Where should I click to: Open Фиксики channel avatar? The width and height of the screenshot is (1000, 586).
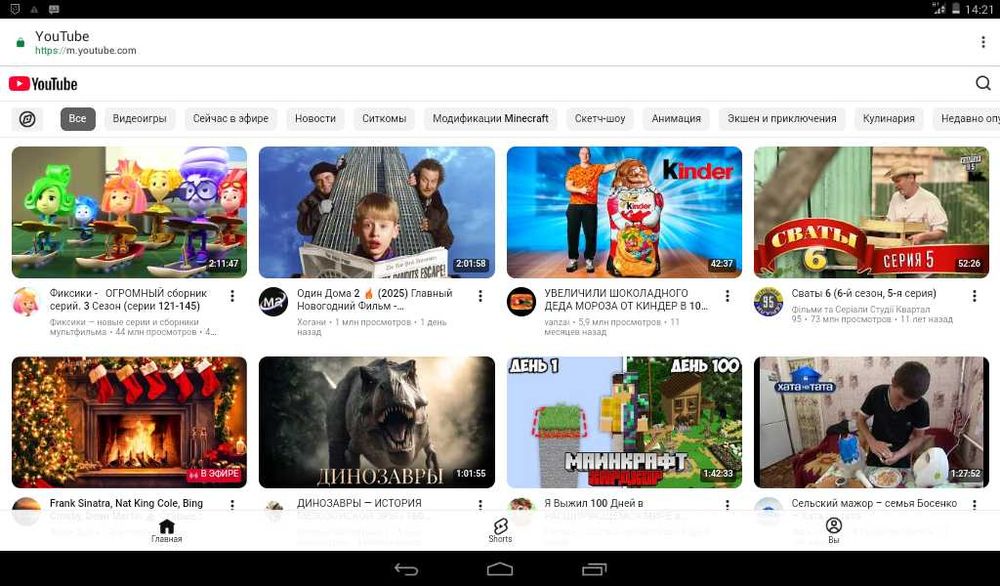point(26,302)
